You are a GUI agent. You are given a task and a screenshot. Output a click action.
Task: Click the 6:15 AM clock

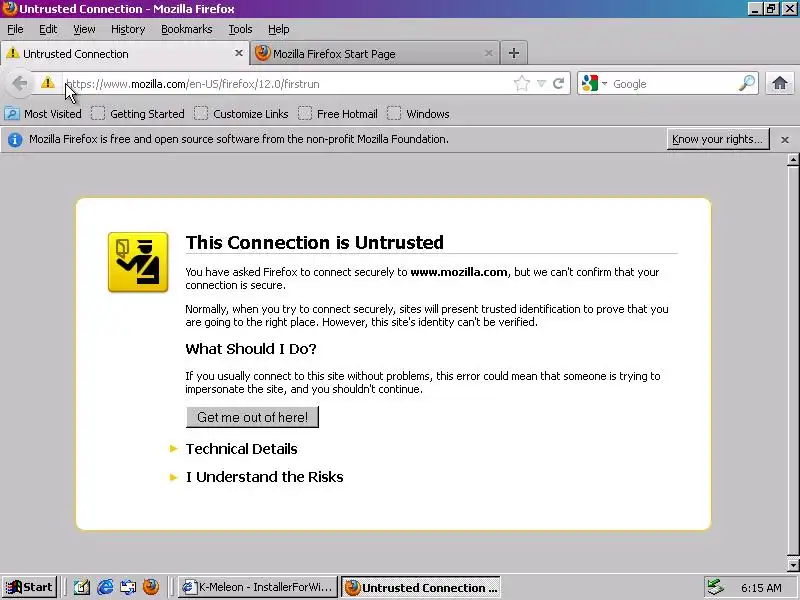[761, 588]
